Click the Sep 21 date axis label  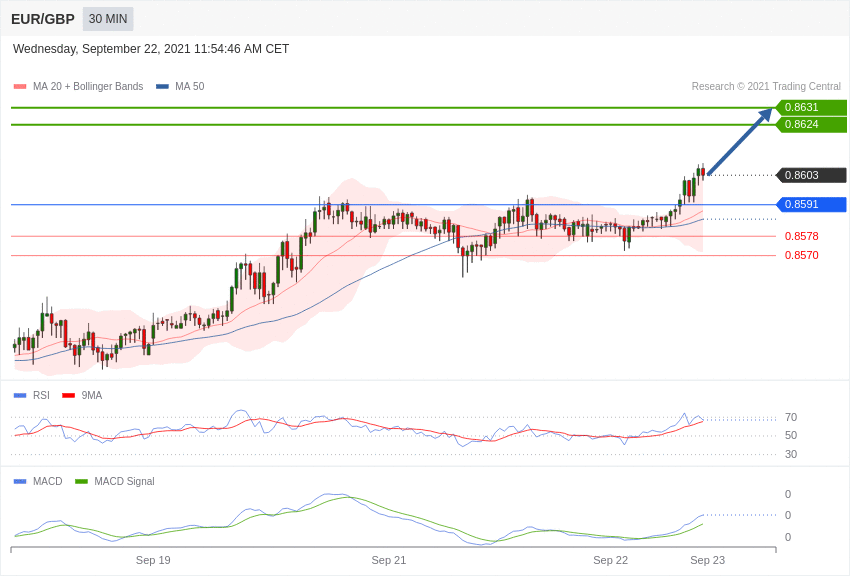click(389, 560)
